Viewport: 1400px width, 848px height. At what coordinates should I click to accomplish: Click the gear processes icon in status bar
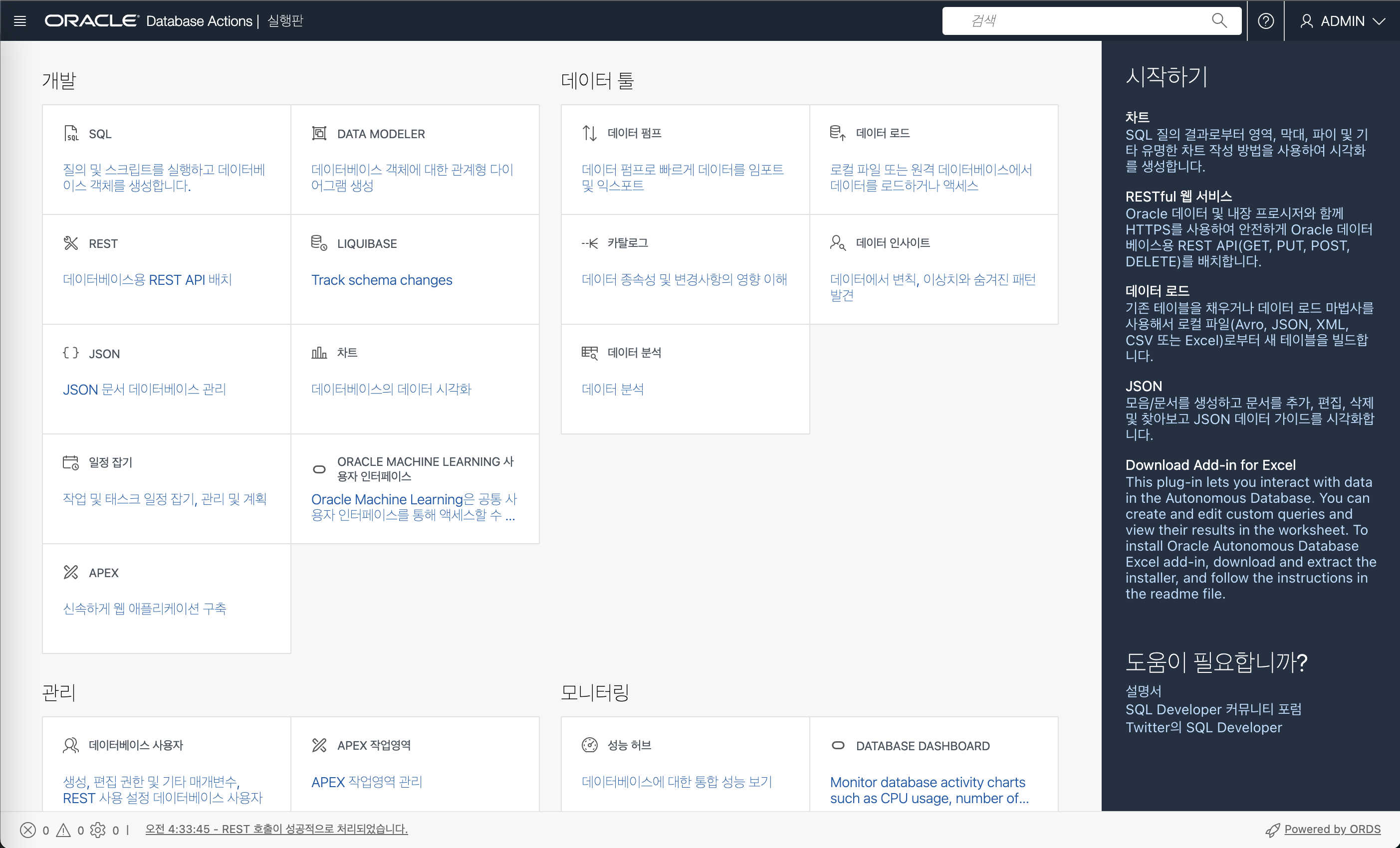(x=98, y=830)
